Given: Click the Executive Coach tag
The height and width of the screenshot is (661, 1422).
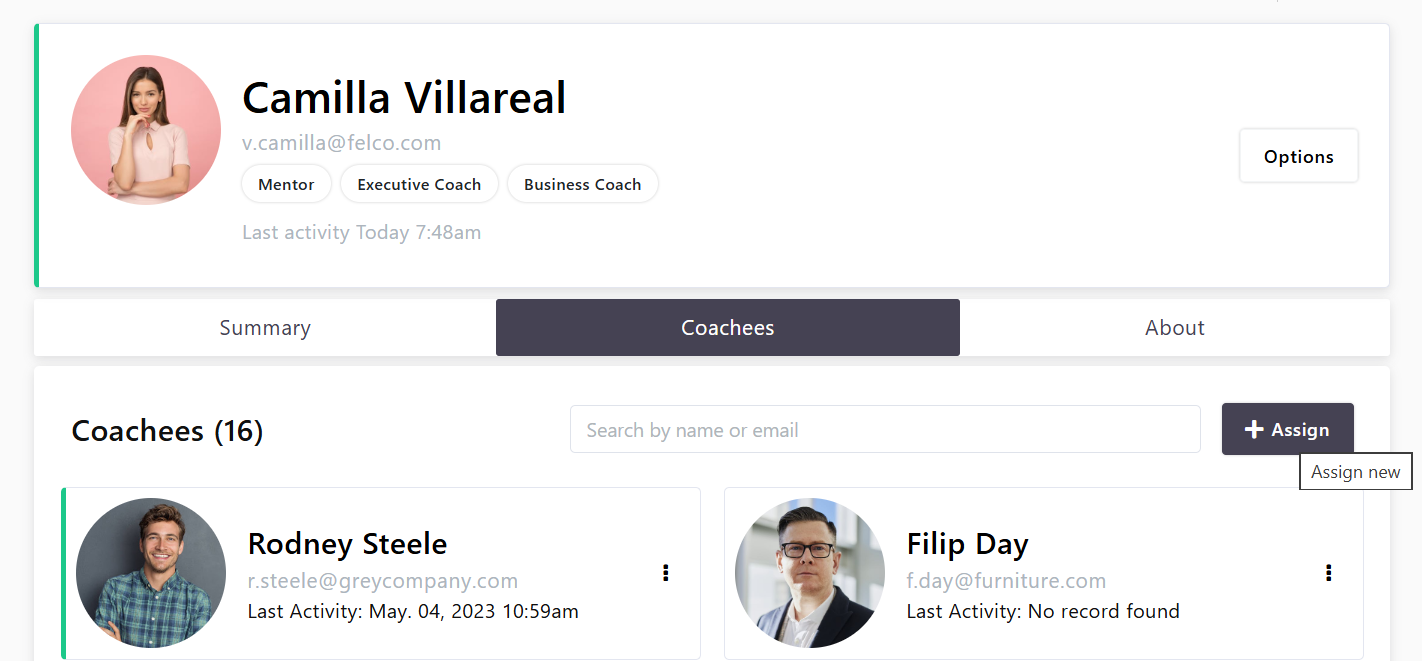Looking at the screenshot, I should [x=419, y=184].
